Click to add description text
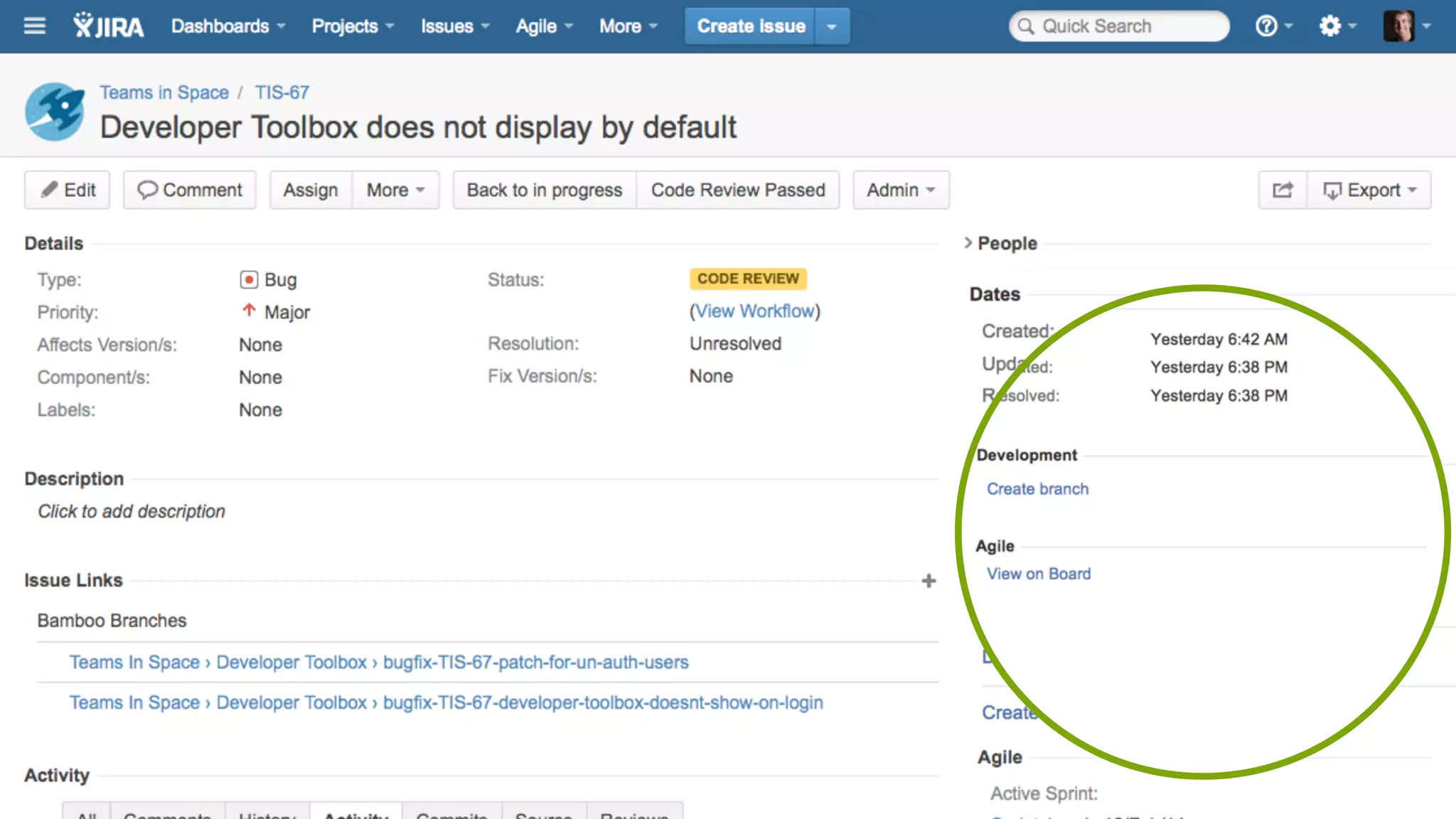 coord(132,511)
